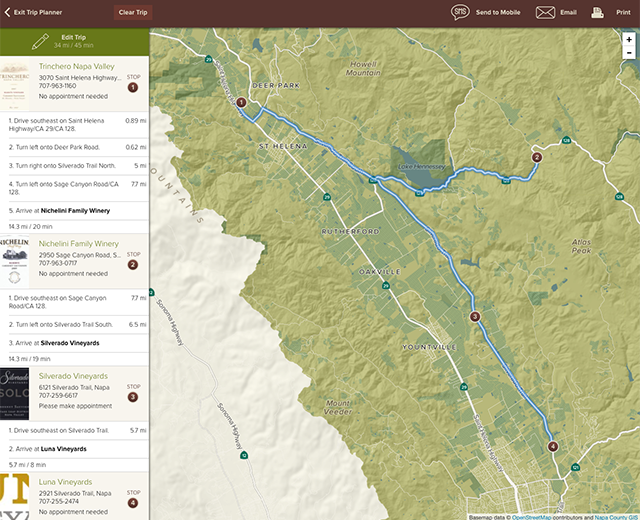
Task: Zoom in with the map plus button
Action: click(x=629, y=40)
